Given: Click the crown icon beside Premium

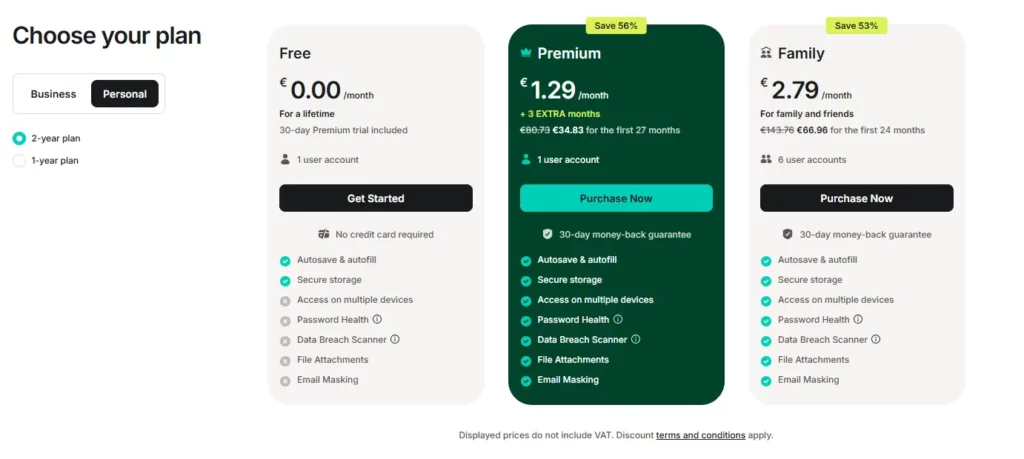Looking at the screenshot, I should (x=526, y=53).
